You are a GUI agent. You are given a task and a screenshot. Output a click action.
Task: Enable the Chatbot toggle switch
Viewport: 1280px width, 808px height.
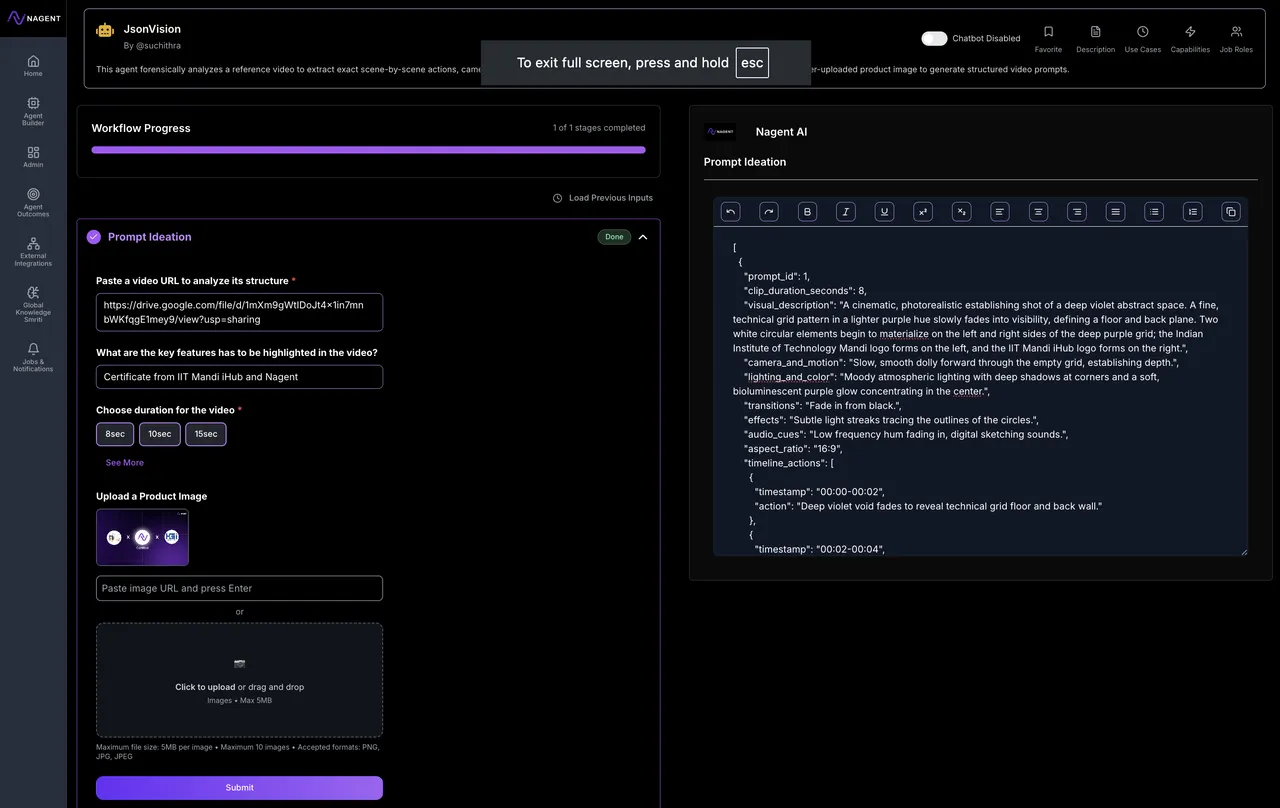pyautogui.click(x=934, y=38)
